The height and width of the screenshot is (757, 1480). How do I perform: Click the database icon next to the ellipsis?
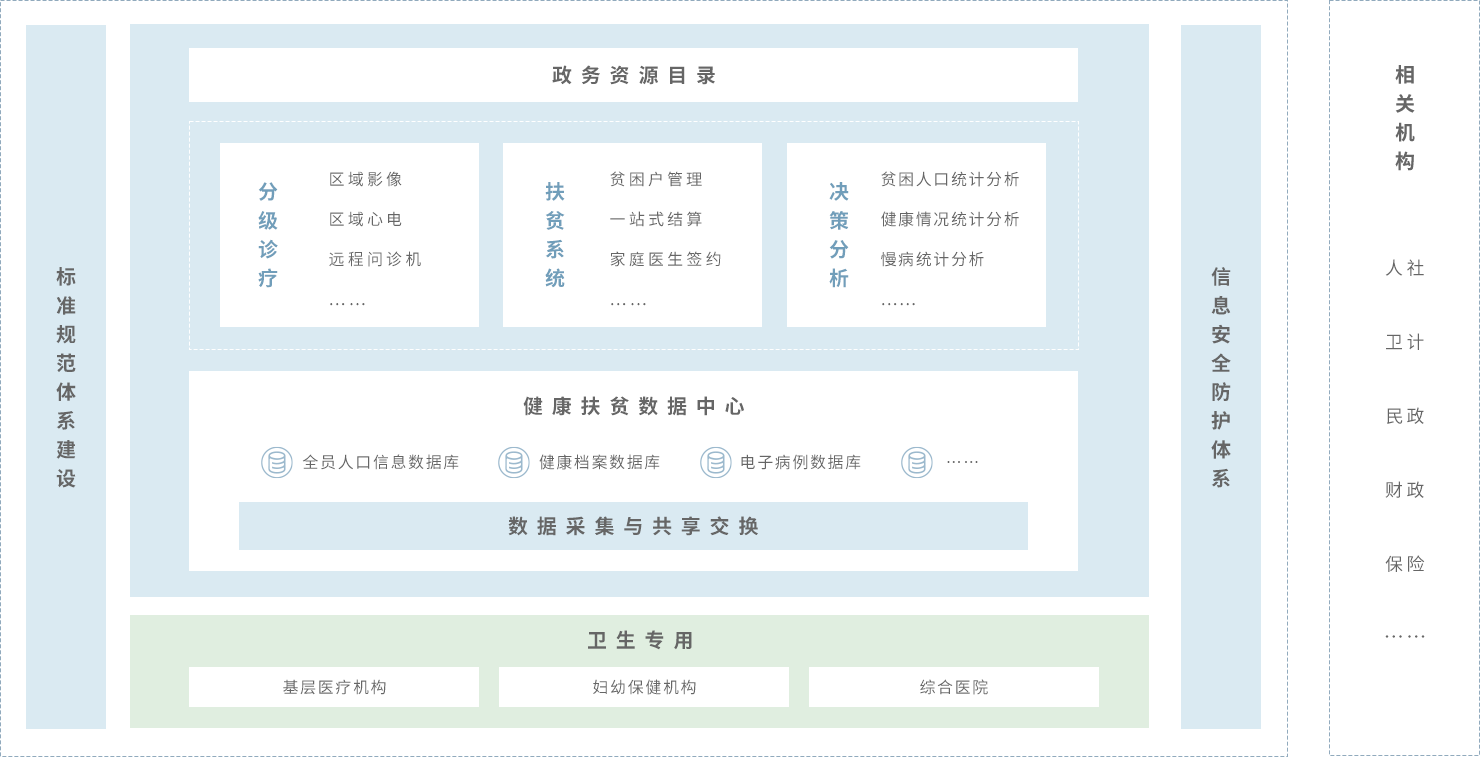tap(917, 462)
